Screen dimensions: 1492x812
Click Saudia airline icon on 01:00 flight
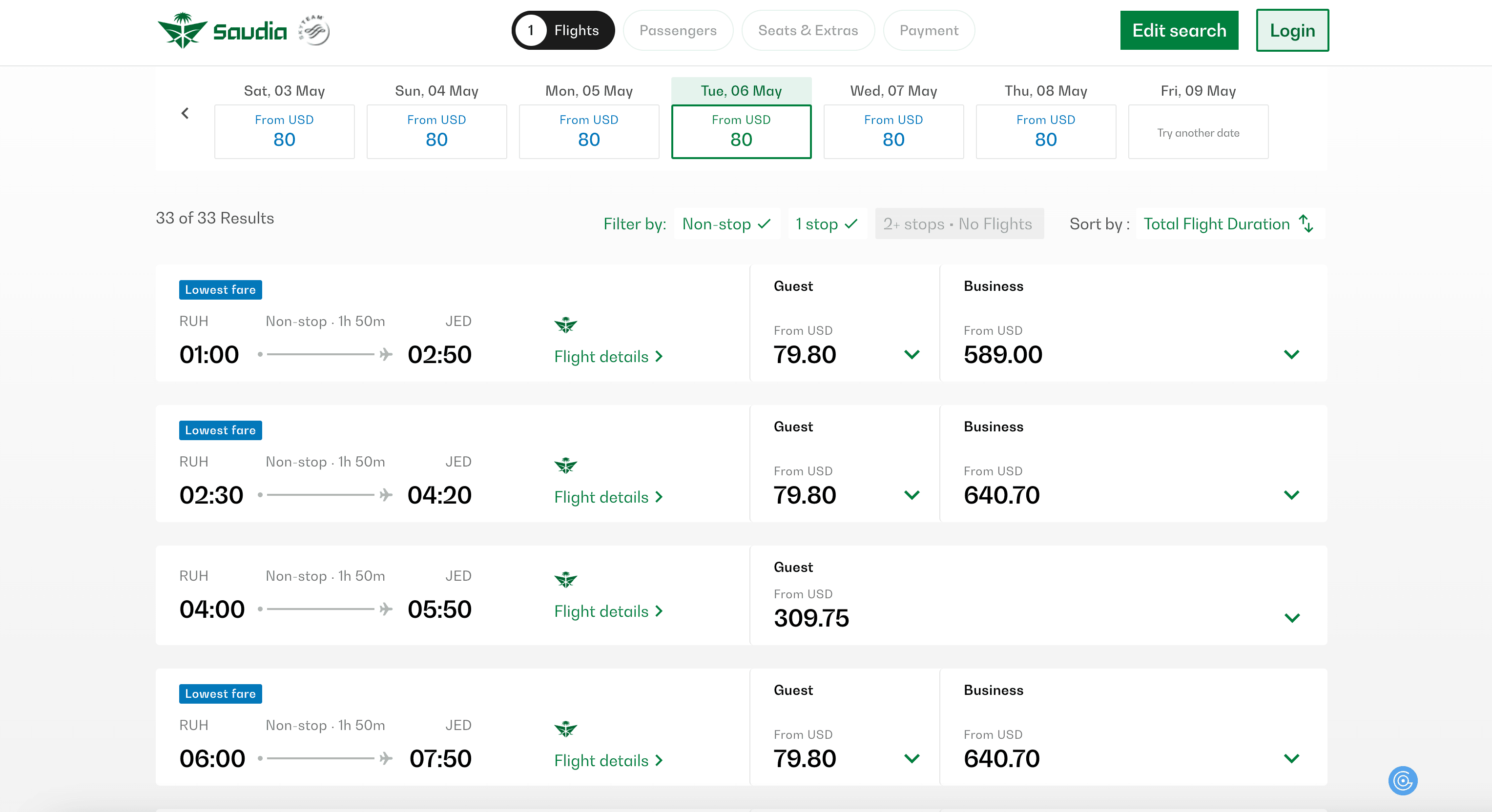click(x=565, y=325)
